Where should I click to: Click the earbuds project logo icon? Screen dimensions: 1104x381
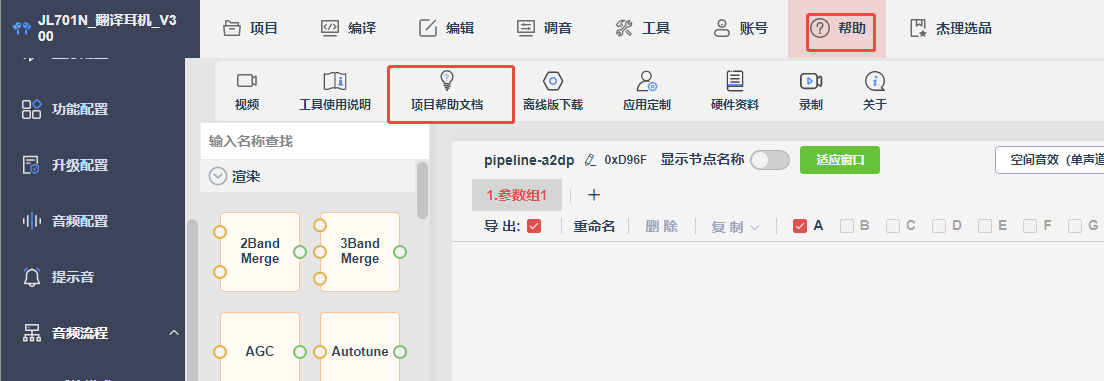pyautogui.click(x=23, y=29)
